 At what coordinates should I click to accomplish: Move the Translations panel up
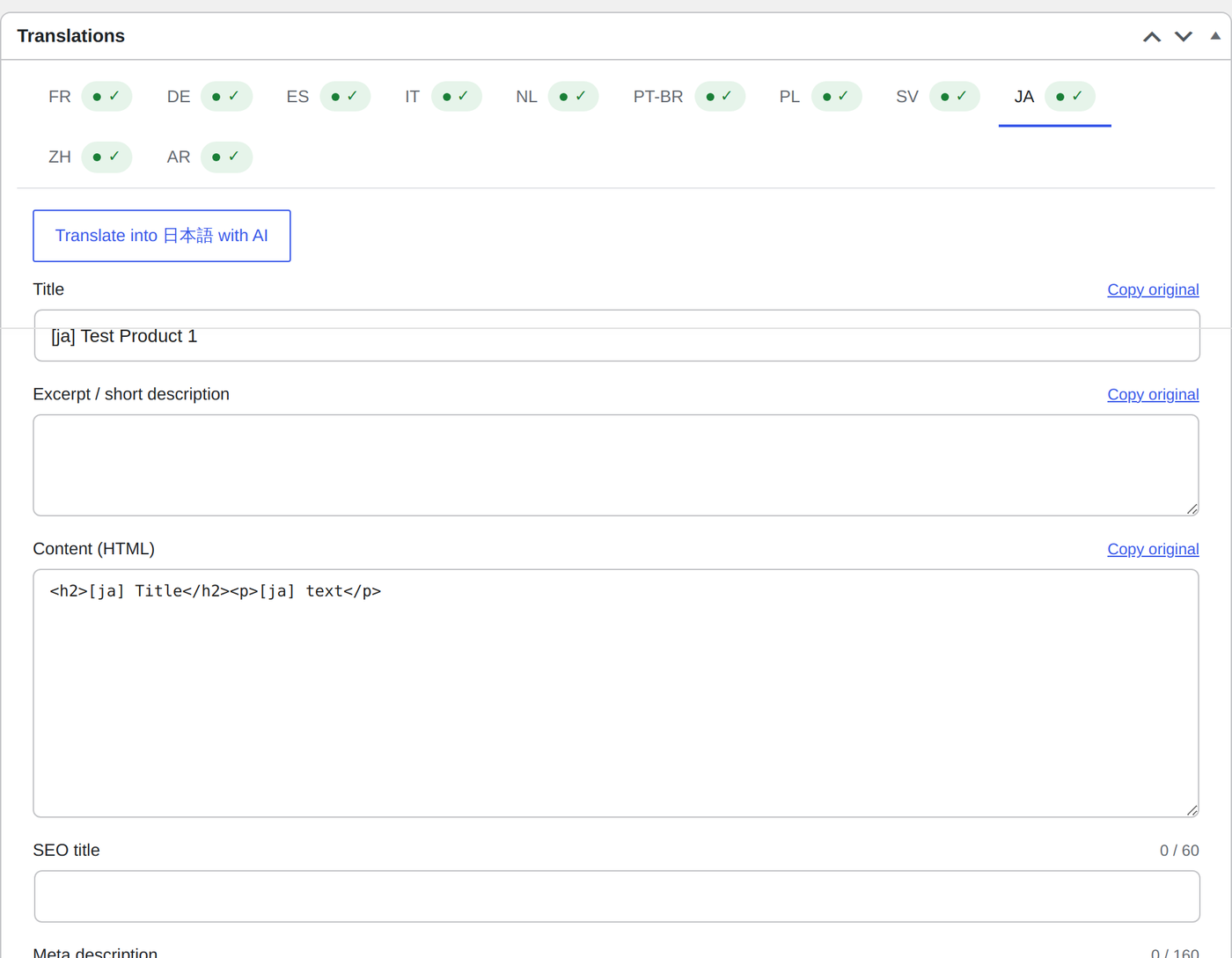1152,37
